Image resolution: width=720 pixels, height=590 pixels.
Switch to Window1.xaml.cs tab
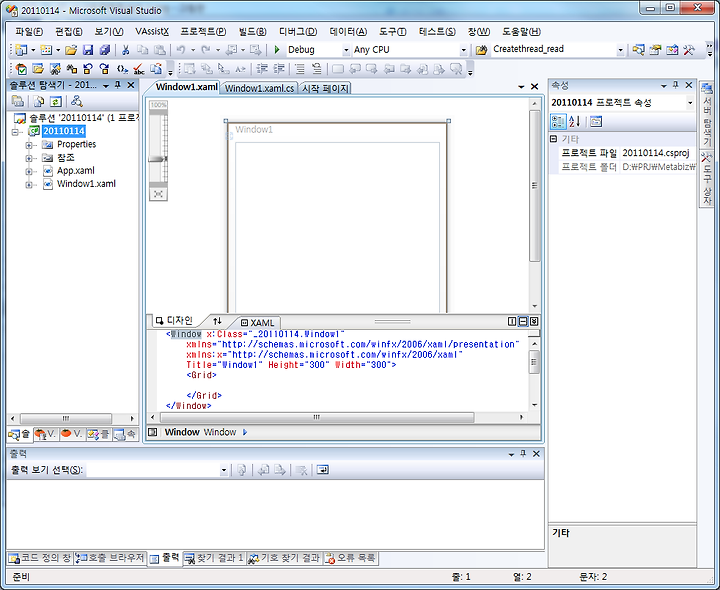click(259, 88)
